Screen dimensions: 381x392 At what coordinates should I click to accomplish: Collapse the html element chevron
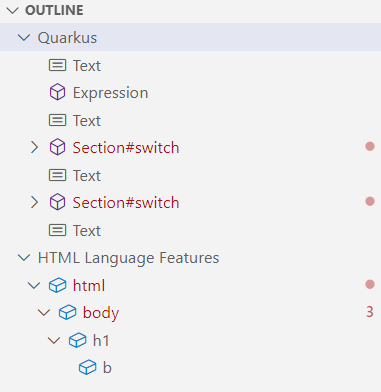click(34, 285)
